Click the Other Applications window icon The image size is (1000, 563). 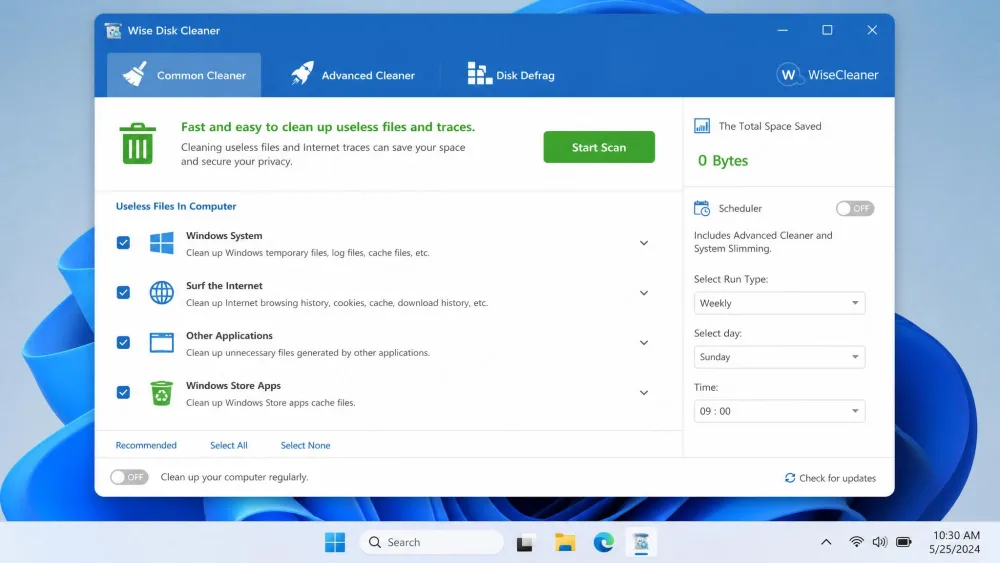(161, 342)
